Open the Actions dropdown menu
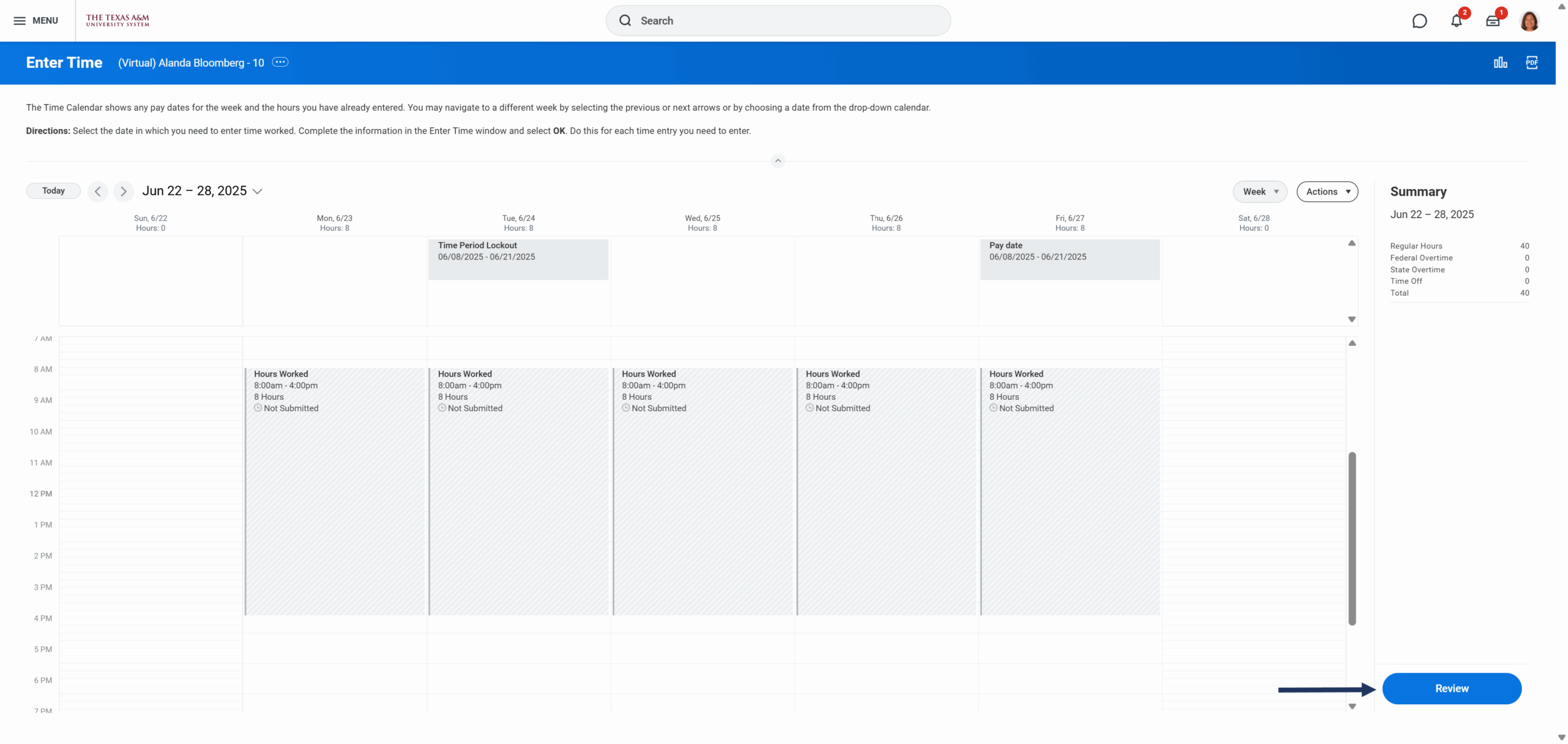 tap(1327, 192)
